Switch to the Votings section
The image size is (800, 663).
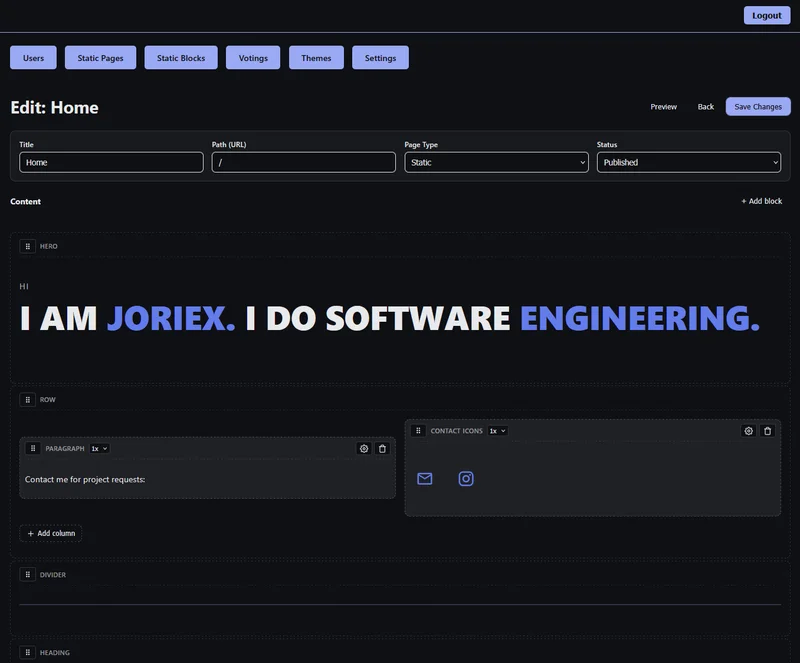point(253,58)
